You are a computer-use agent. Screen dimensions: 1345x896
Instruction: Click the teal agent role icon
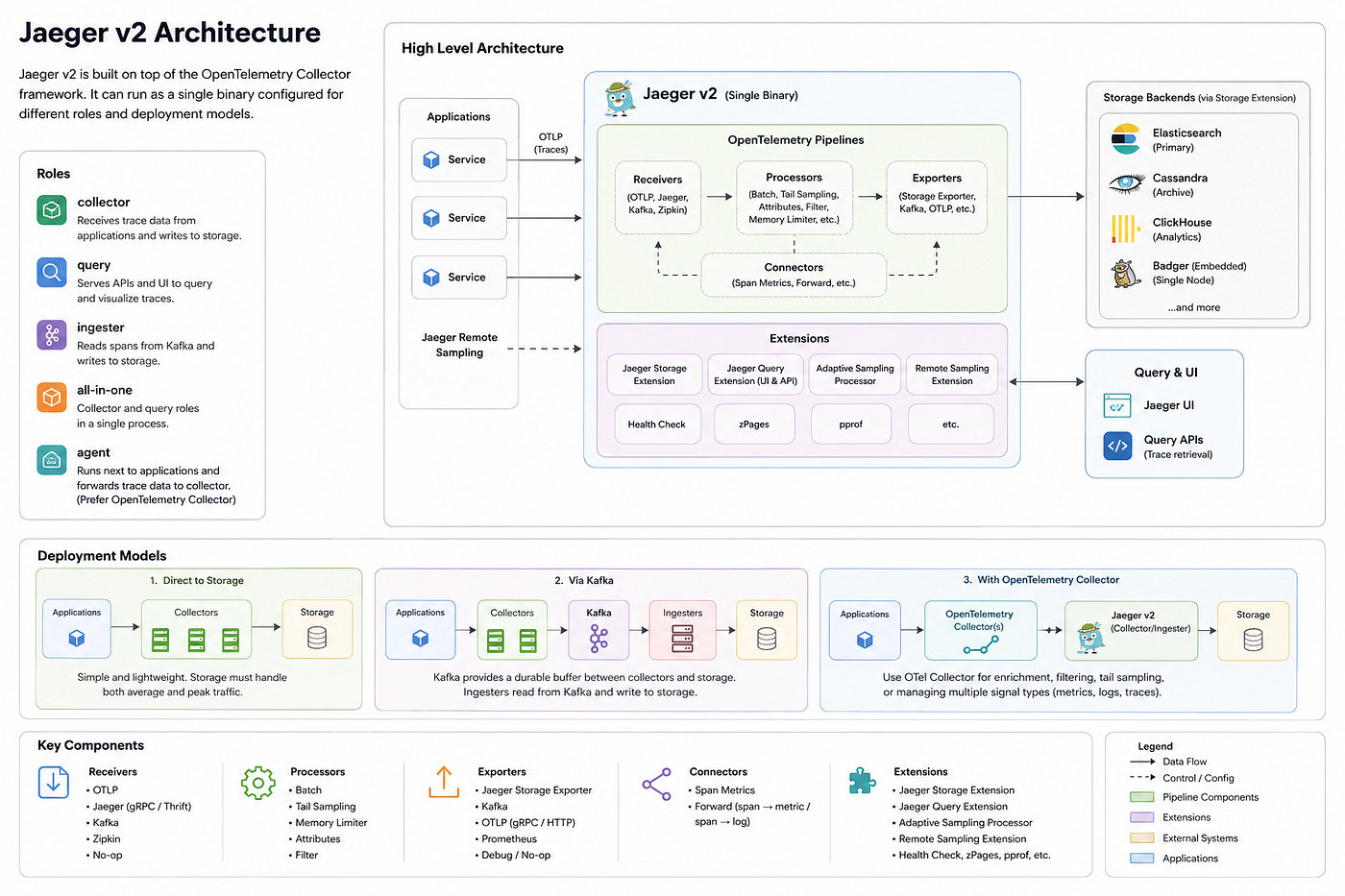[x=52, y=460]
